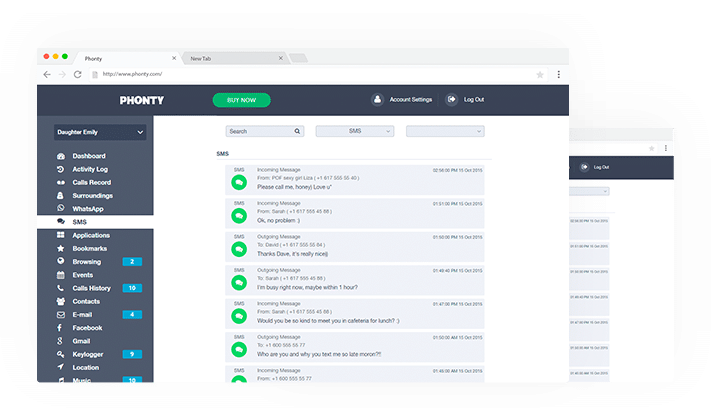711x409 pixels.
Task: Close the New Tab tab
Action: point(281,58)
